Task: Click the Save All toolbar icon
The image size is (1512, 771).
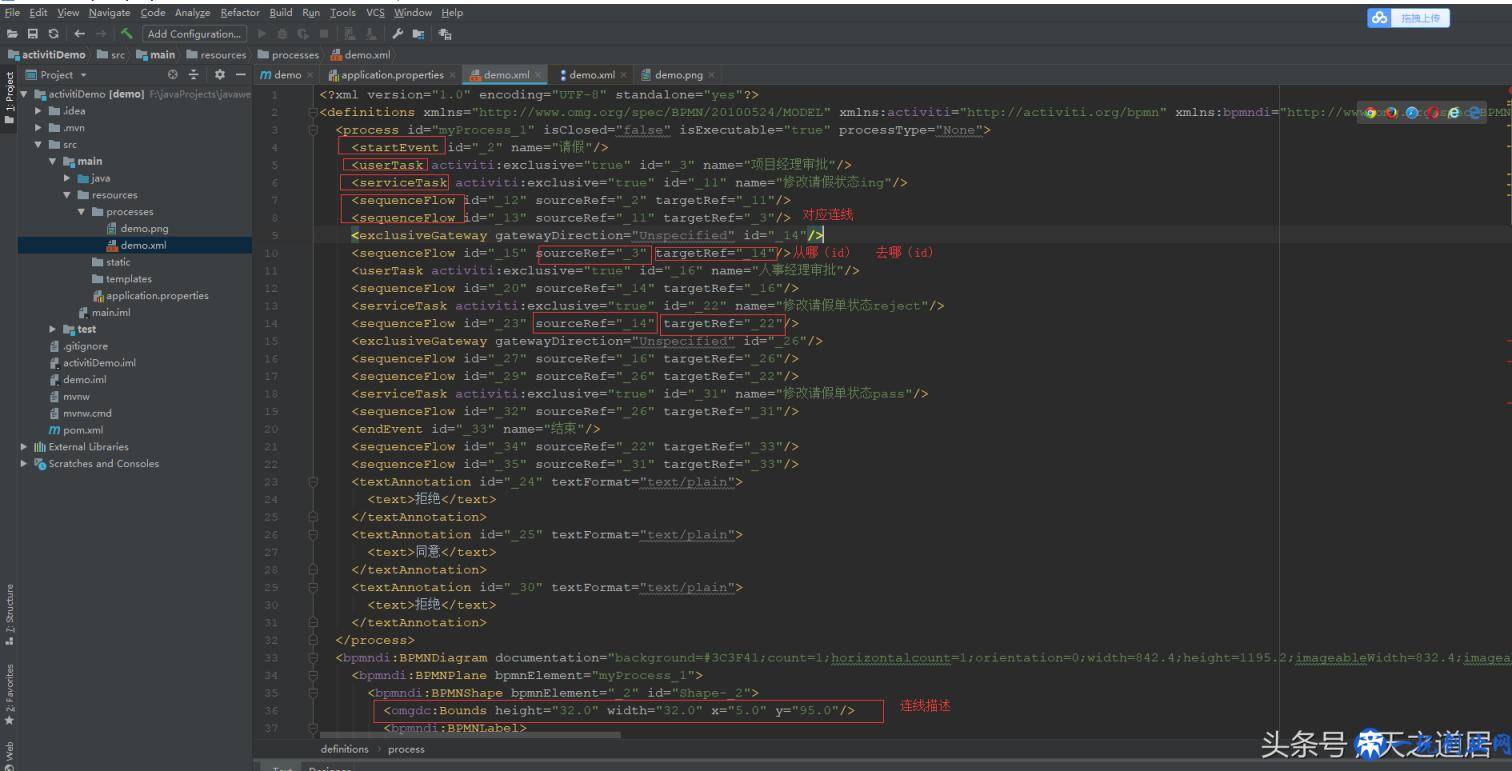Action: click(x=32, y=34)
